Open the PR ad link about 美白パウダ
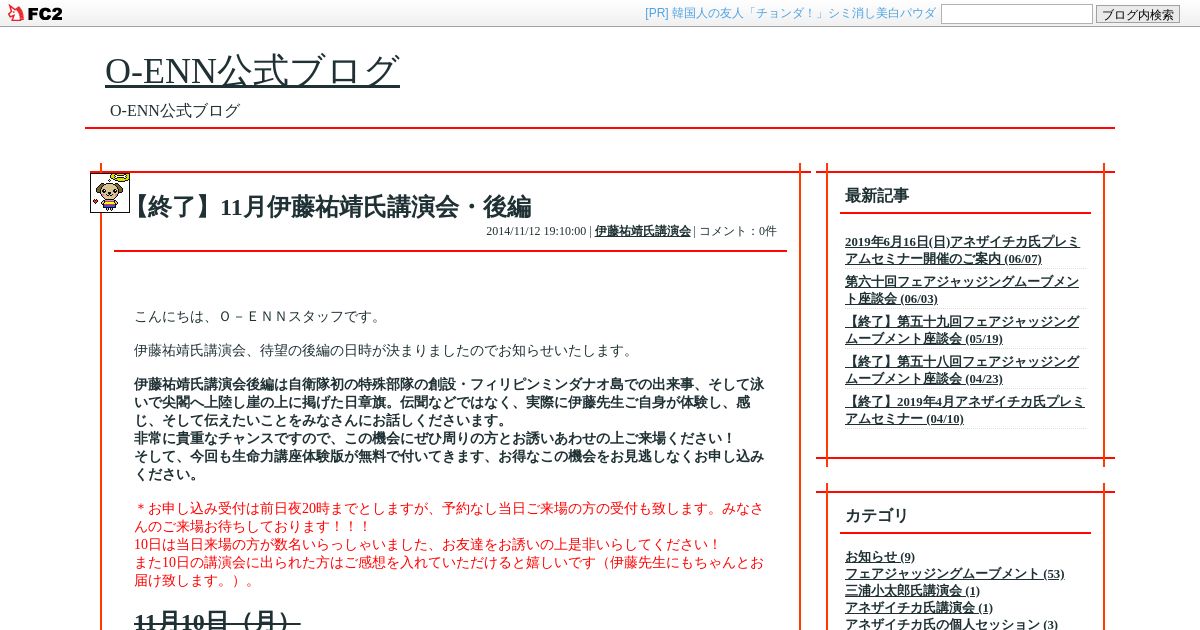This screenshot has height=630, width=1200. point(790,13)
